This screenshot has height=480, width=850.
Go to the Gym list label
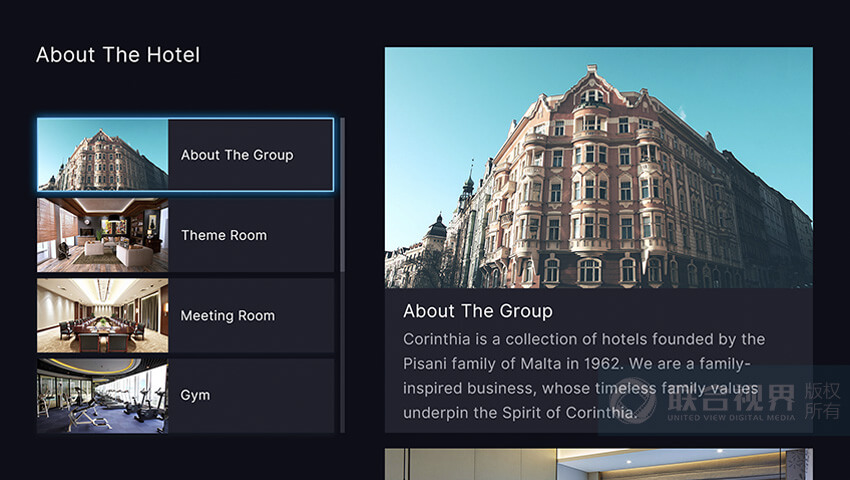pyautogui.click(x=195, y=395)
